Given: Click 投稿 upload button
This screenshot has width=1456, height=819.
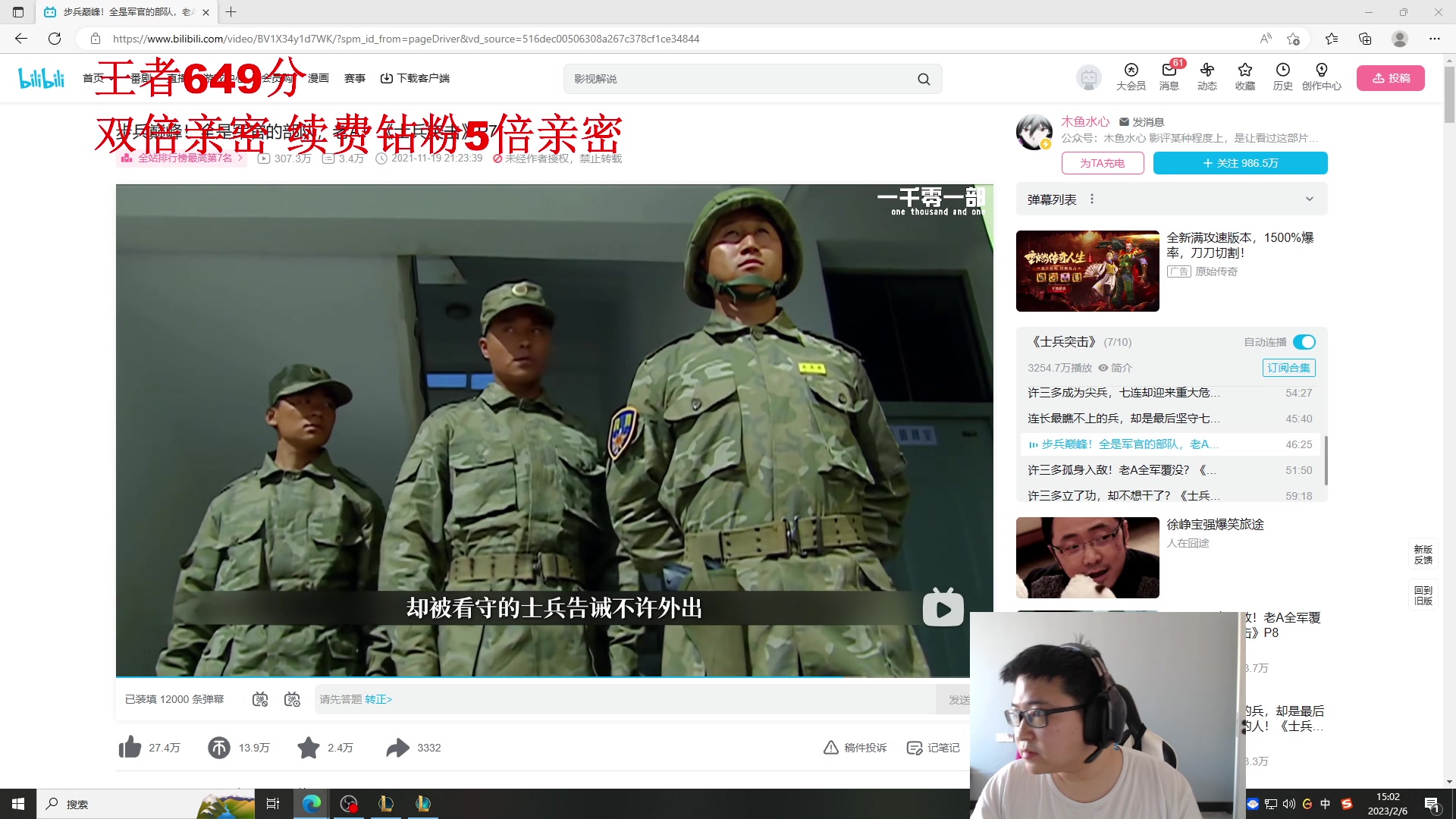Looking at the screenshot, I should pyautogui.click(x=1390, y=78).
